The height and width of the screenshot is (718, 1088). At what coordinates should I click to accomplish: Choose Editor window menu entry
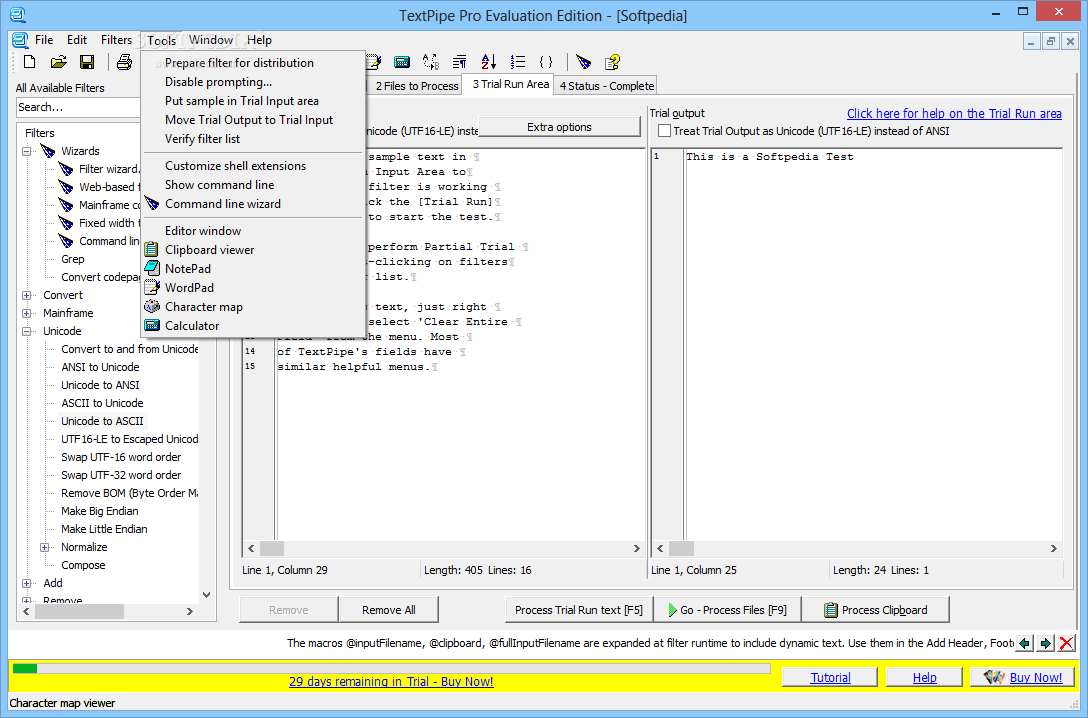[203, 231]
